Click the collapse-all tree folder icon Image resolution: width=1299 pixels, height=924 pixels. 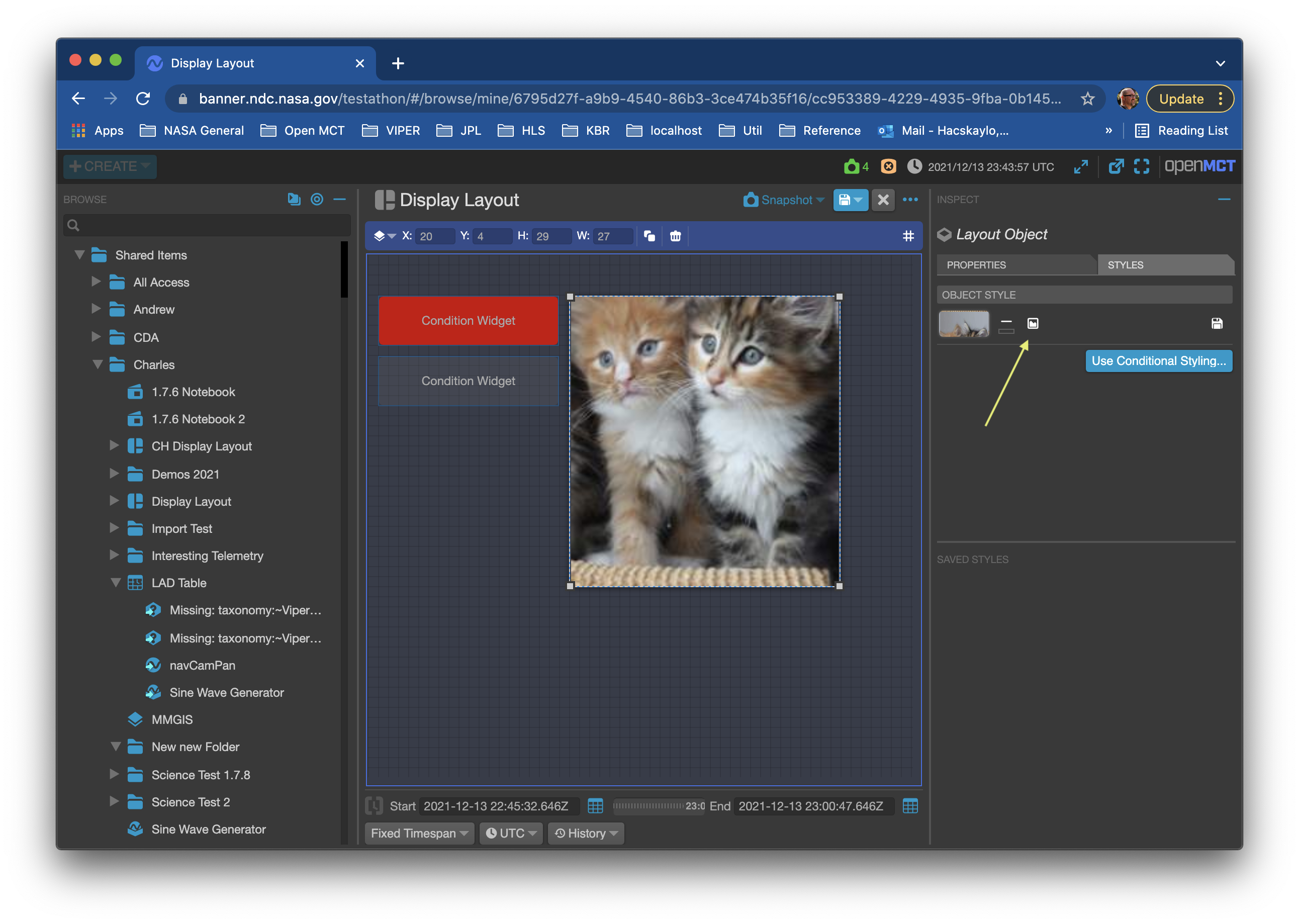(294, 199)
